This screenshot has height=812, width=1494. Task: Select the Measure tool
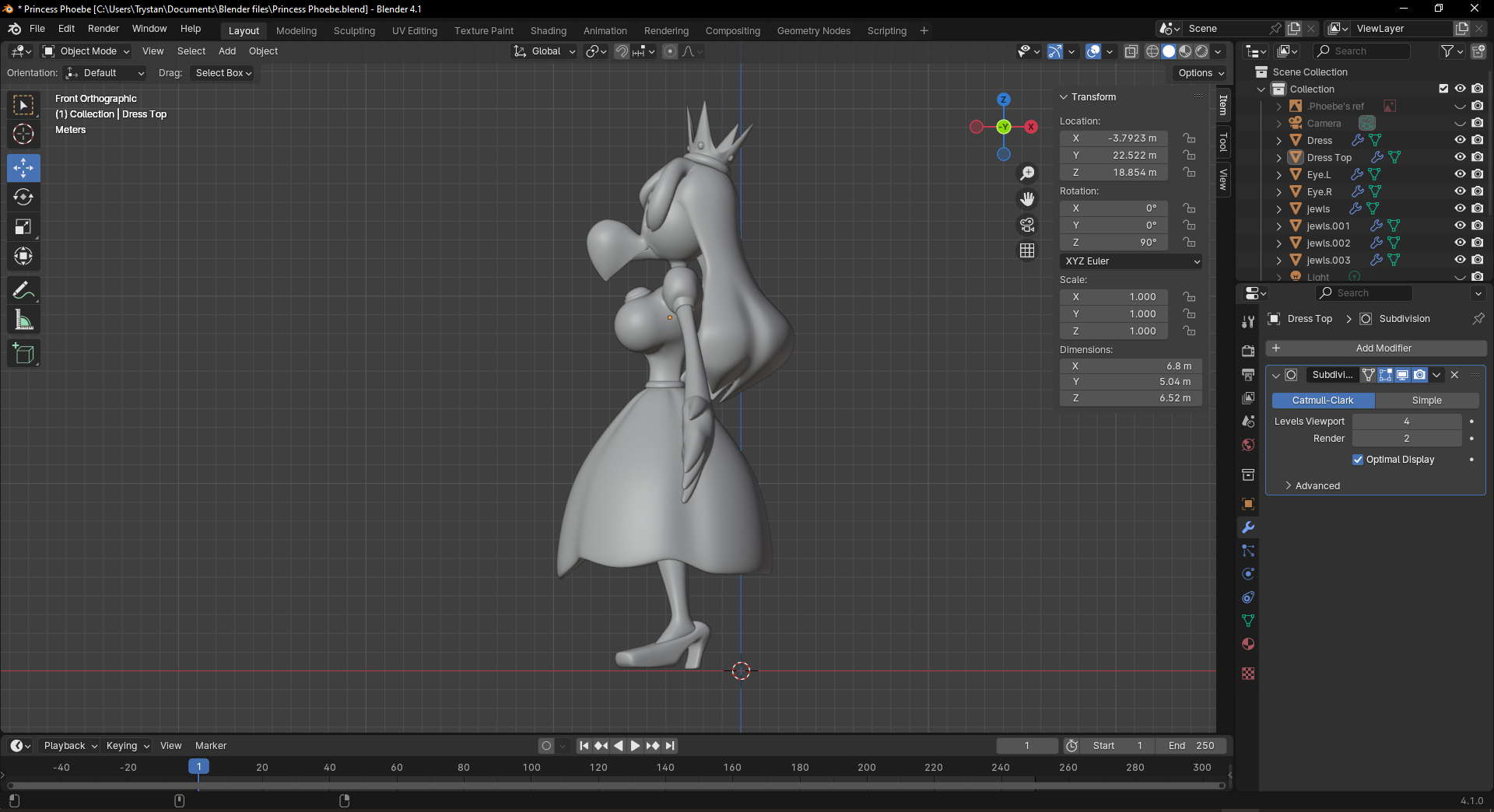point(23,320)
